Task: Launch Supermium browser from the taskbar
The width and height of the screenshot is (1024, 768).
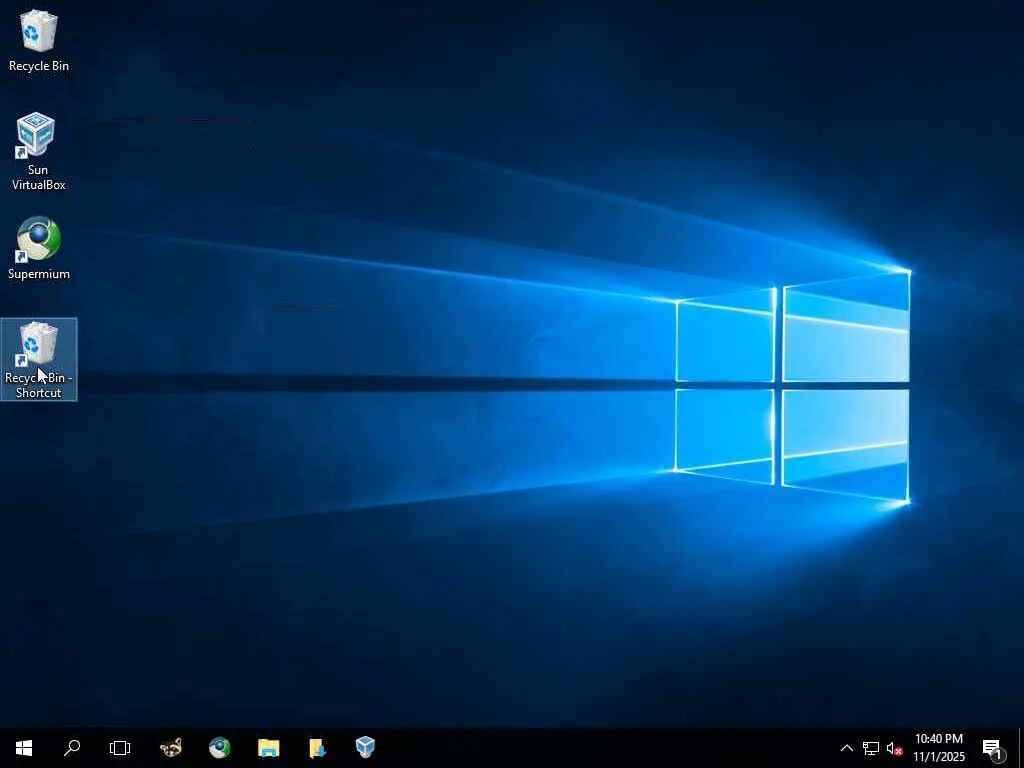Action: tap(219, 748)
